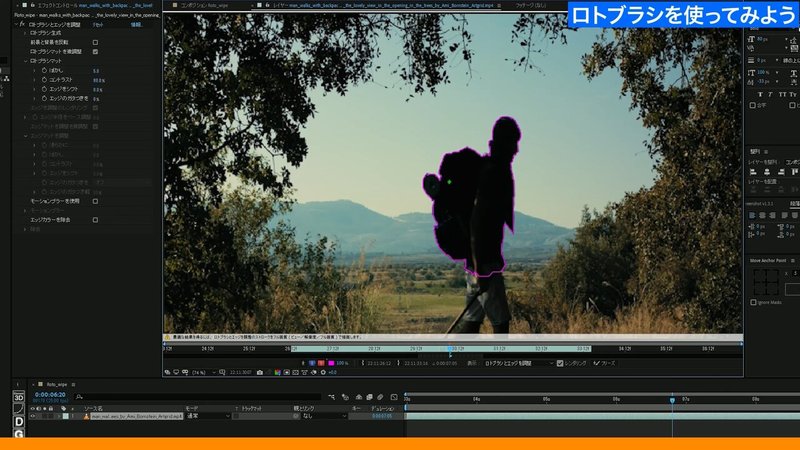Click the 3D button left of timeline
This screenshot has height=450, width=800.
19,397
